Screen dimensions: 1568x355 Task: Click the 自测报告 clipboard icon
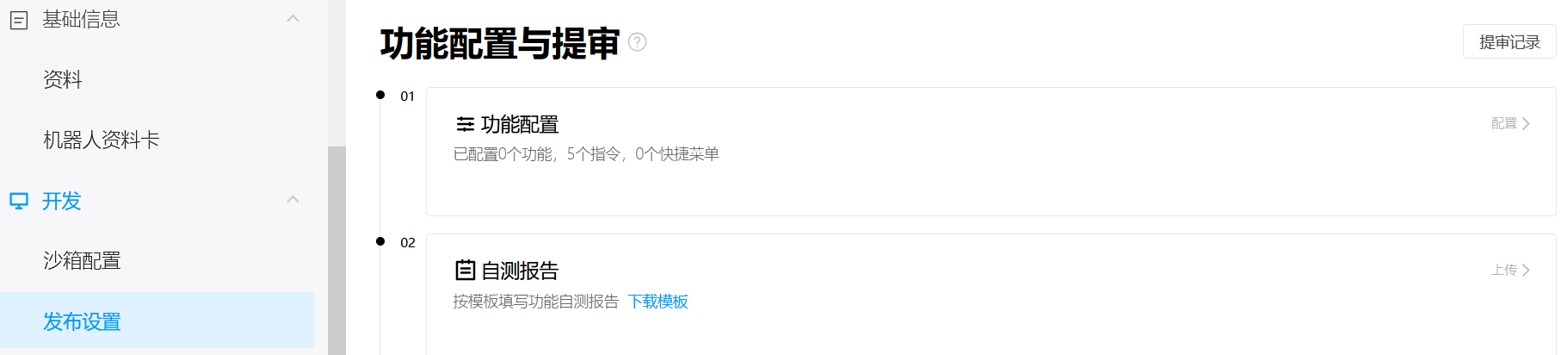pos(465,271)
